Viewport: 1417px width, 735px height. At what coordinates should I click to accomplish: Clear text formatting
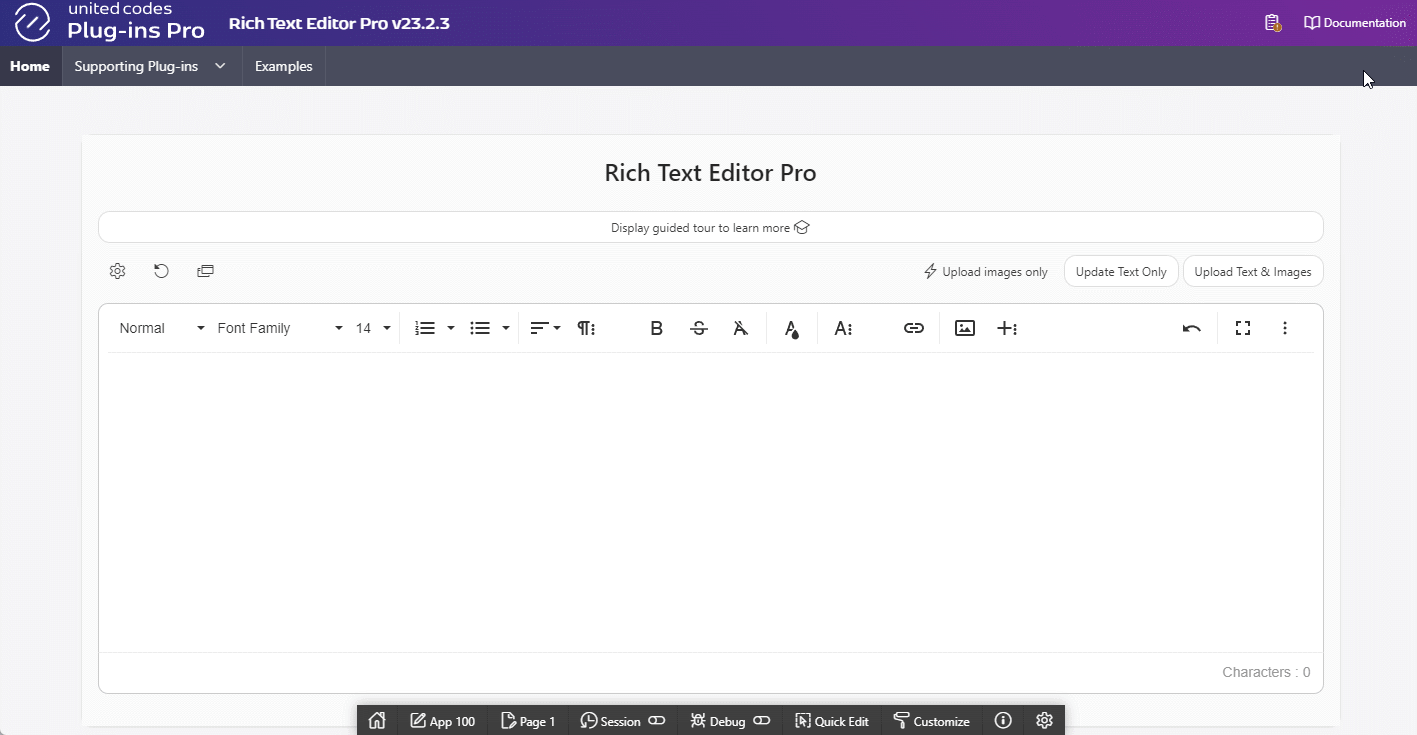tap(741, 328)
